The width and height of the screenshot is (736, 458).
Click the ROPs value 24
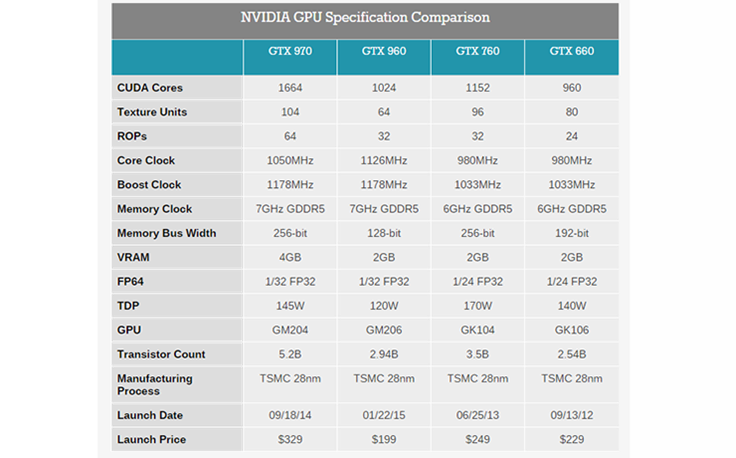[572, 136]
